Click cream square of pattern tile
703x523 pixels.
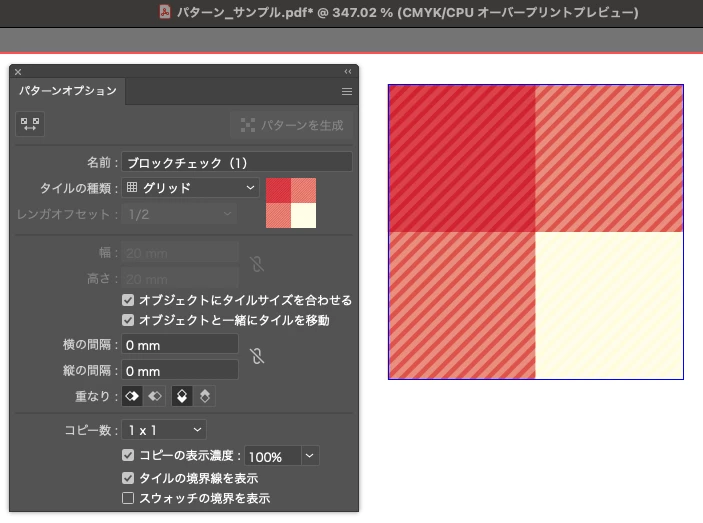[x=609, y=305]
